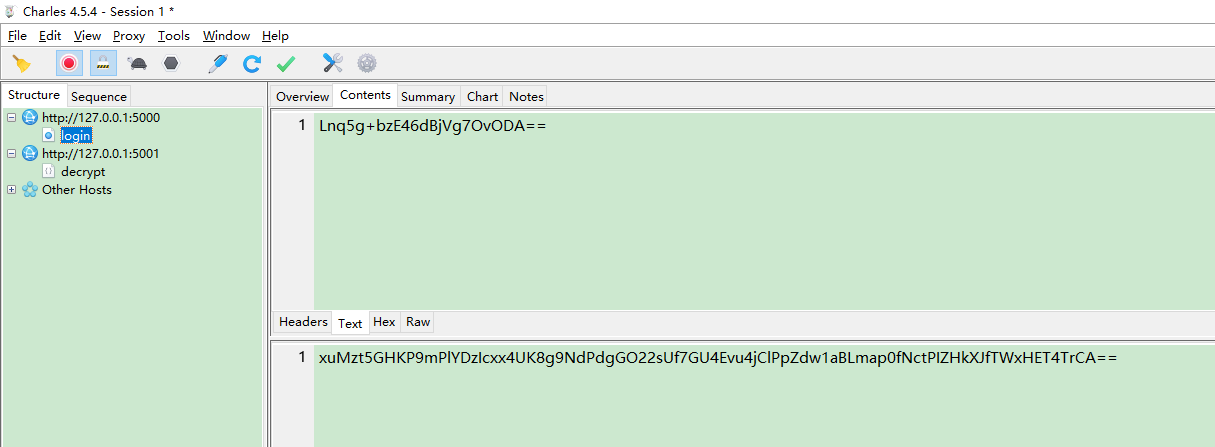1215x447 pixels.
Task: Open the Tools wrench icon
Action: pyautogui.click(x=333, y=63)
